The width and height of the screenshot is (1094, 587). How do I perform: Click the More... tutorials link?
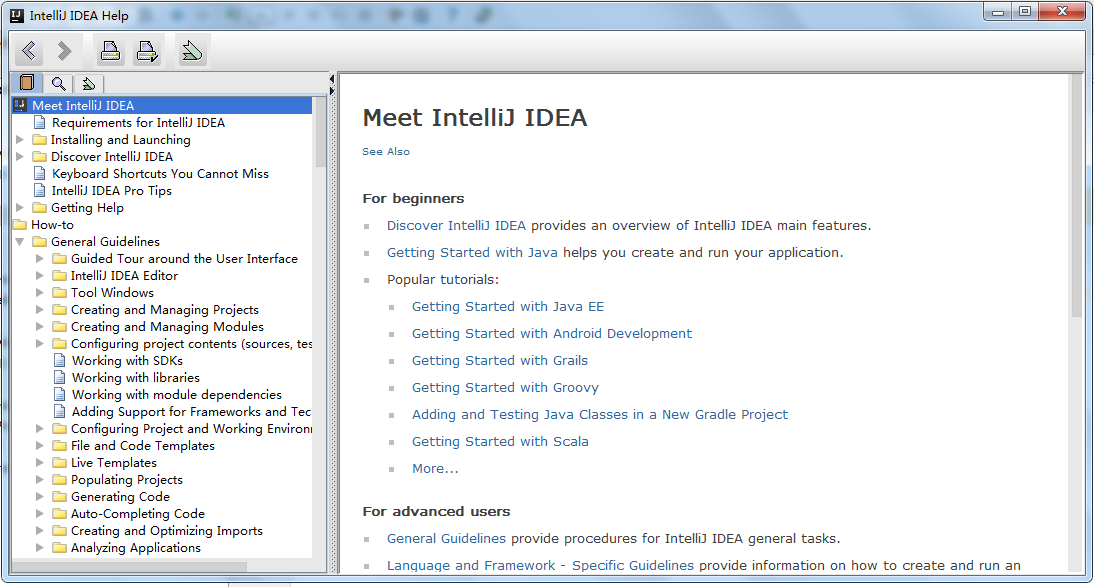click(435, 469)
